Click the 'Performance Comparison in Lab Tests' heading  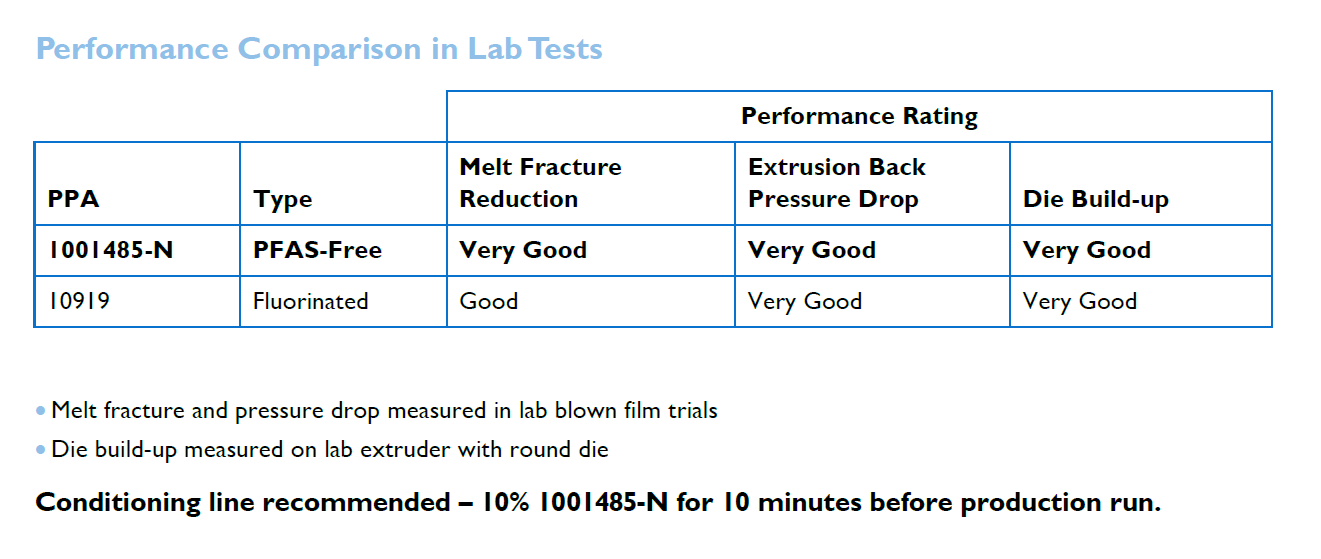319,48
